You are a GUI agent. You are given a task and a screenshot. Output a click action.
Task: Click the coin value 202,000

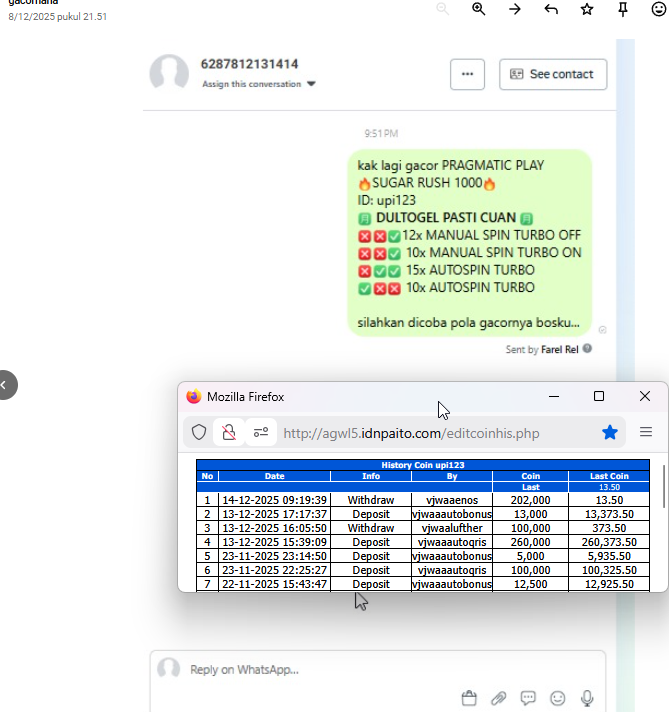click(x=530, y=500)
